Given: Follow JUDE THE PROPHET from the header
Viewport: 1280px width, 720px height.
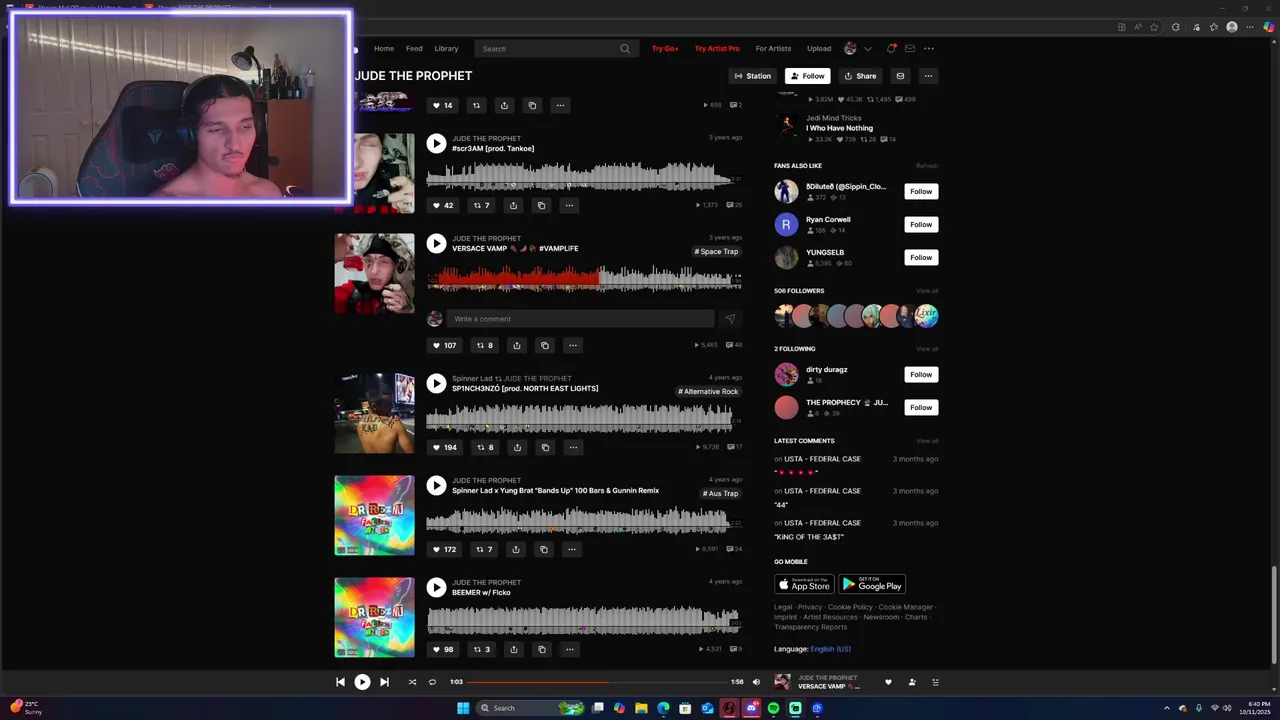Looking at the screenshot, I should point(808,76).
